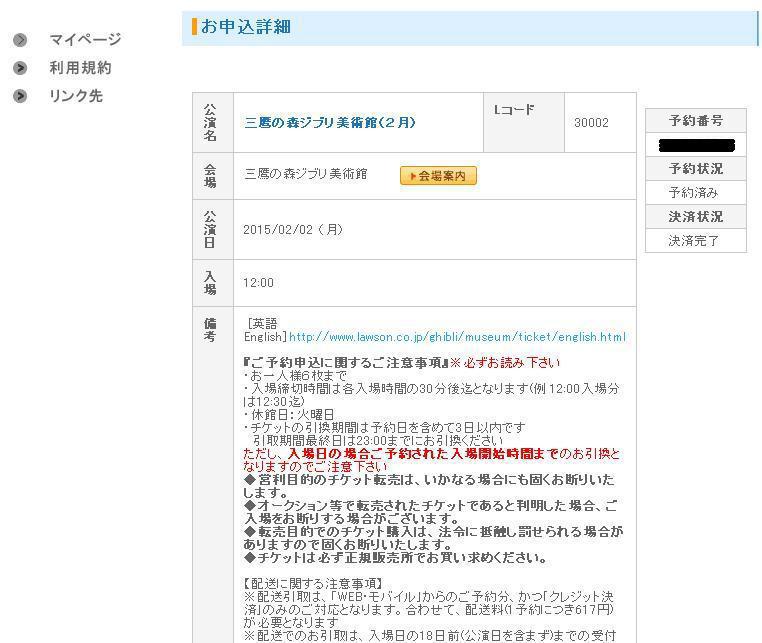
Task: Open the 利用規約 sidebar link
Action: tap(80, 68)
